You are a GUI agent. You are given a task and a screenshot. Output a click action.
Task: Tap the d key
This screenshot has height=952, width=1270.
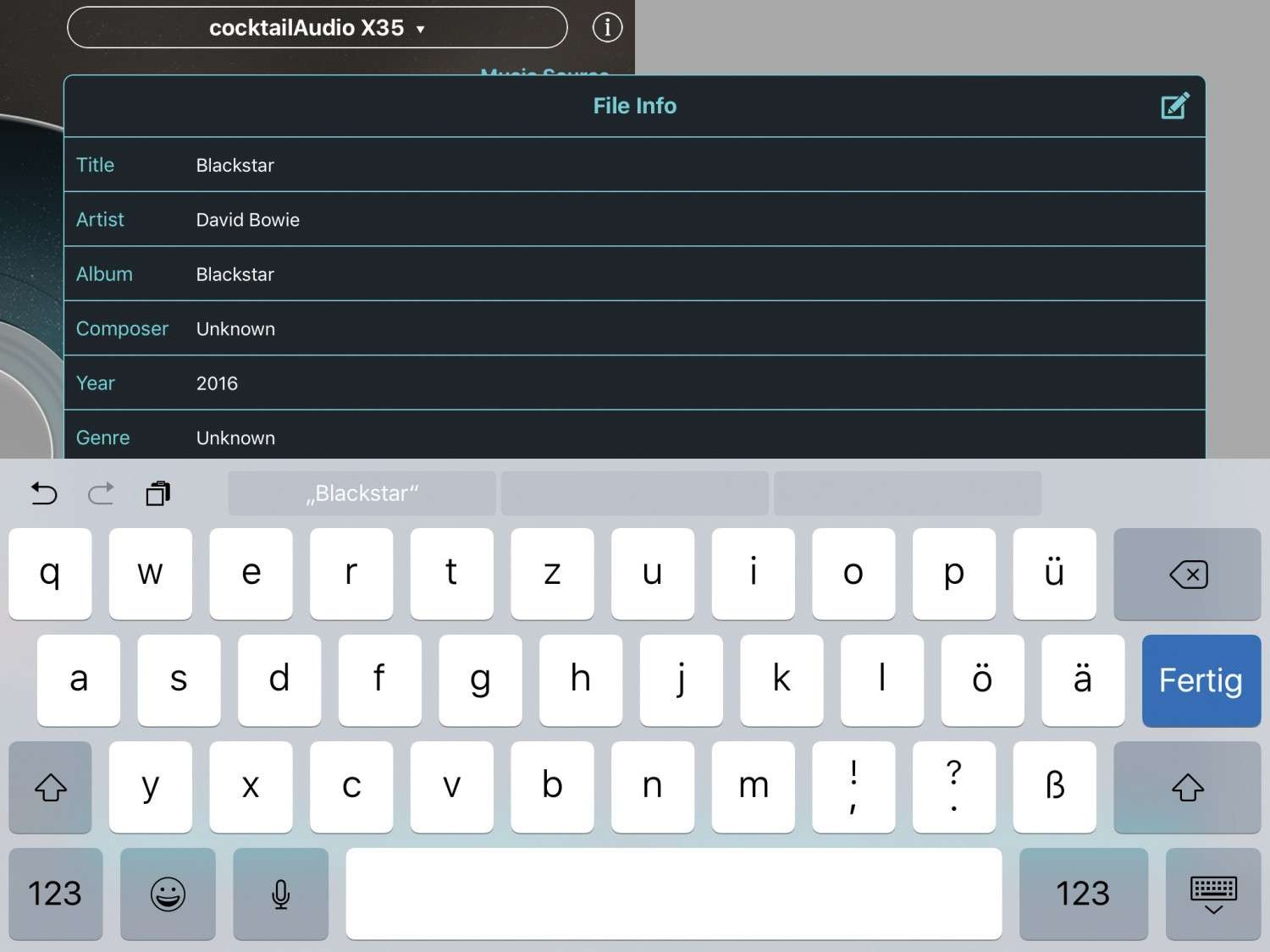(279, 680)
